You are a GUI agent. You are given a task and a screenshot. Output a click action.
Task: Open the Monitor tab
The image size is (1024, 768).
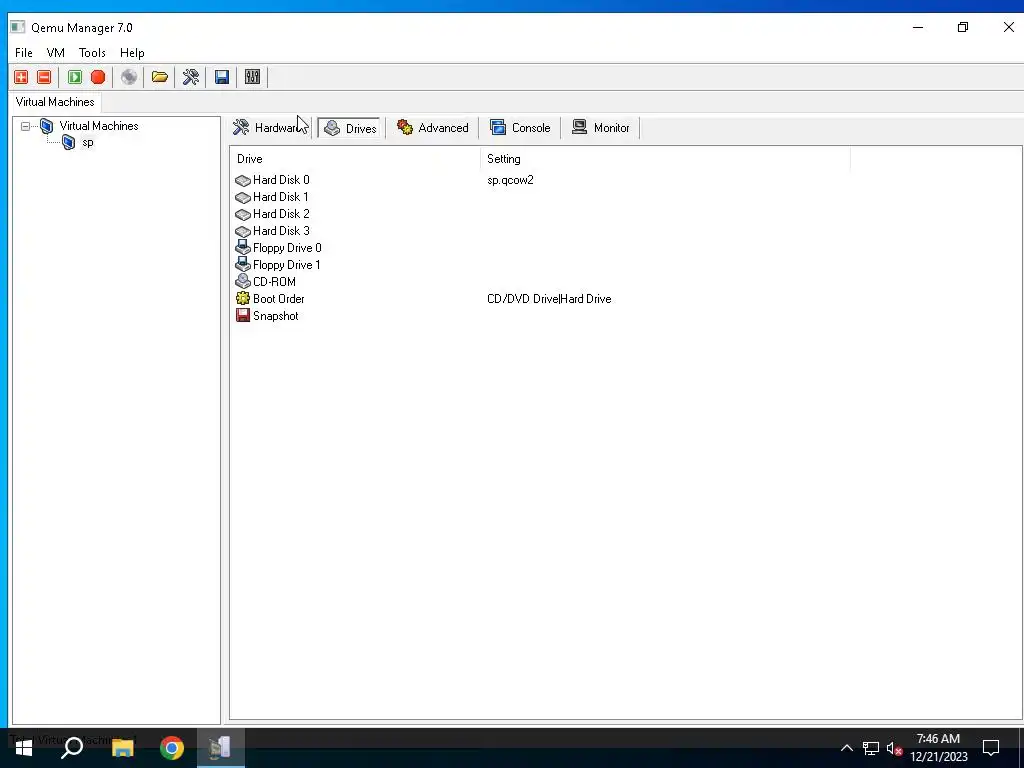click(600, 127)
